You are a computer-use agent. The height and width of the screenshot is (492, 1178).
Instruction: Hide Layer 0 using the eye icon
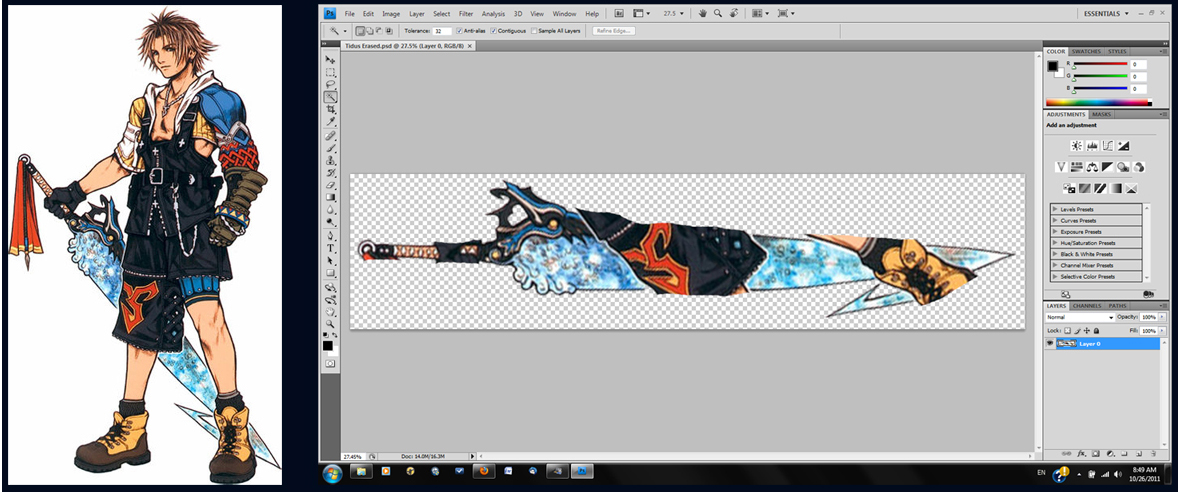point(1050,343)
